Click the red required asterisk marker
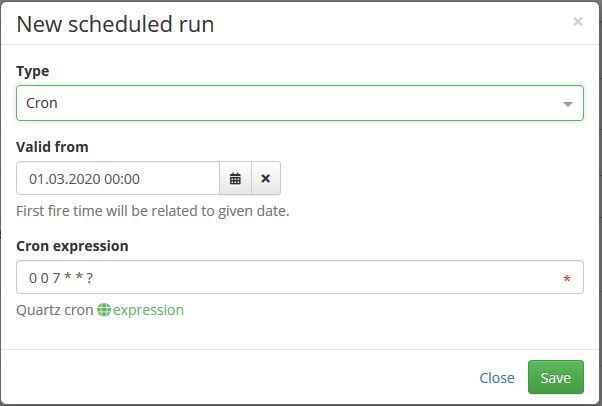 point(567,279)
